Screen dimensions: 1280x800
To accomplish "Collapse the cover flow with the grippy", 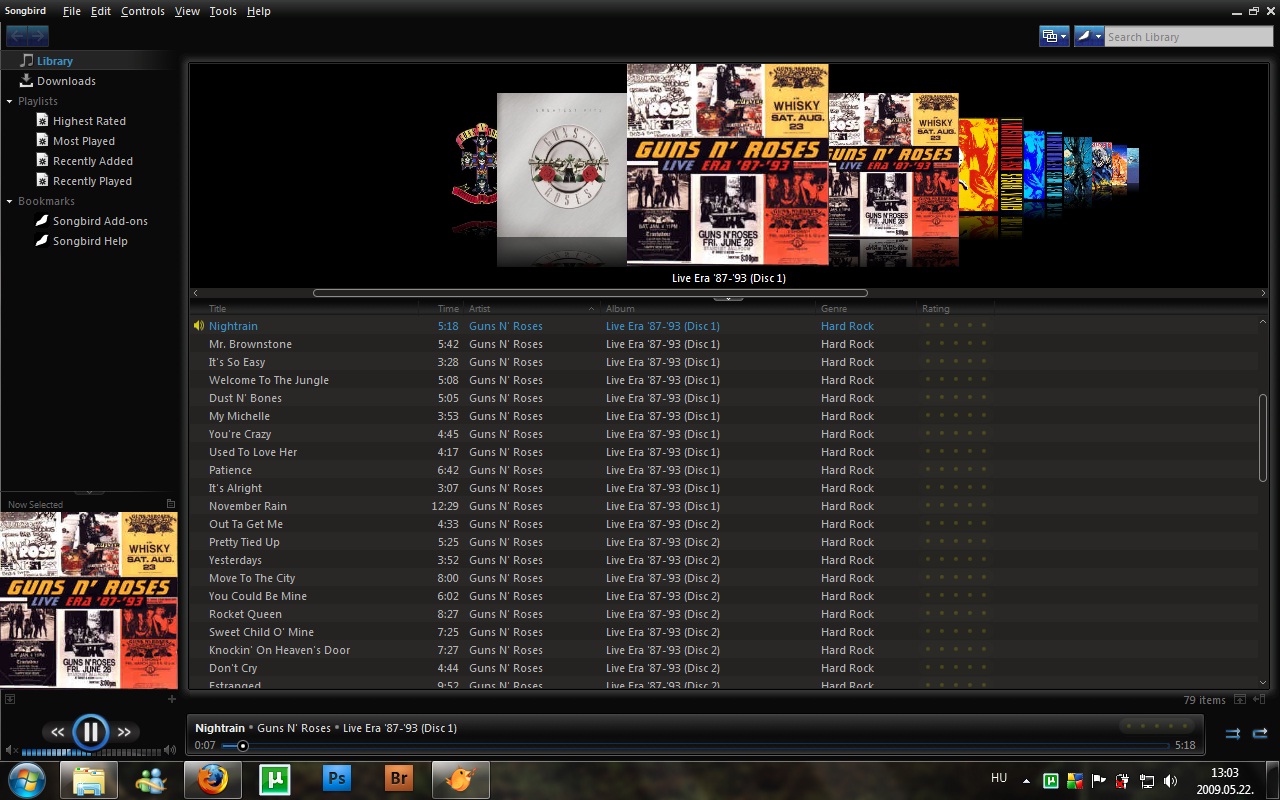I will [x=728, y=298].
